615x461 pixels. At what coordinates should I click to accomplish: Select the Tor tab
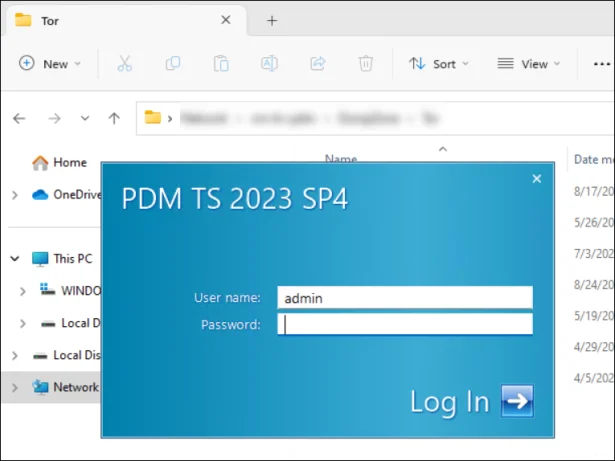click(120, 20)
